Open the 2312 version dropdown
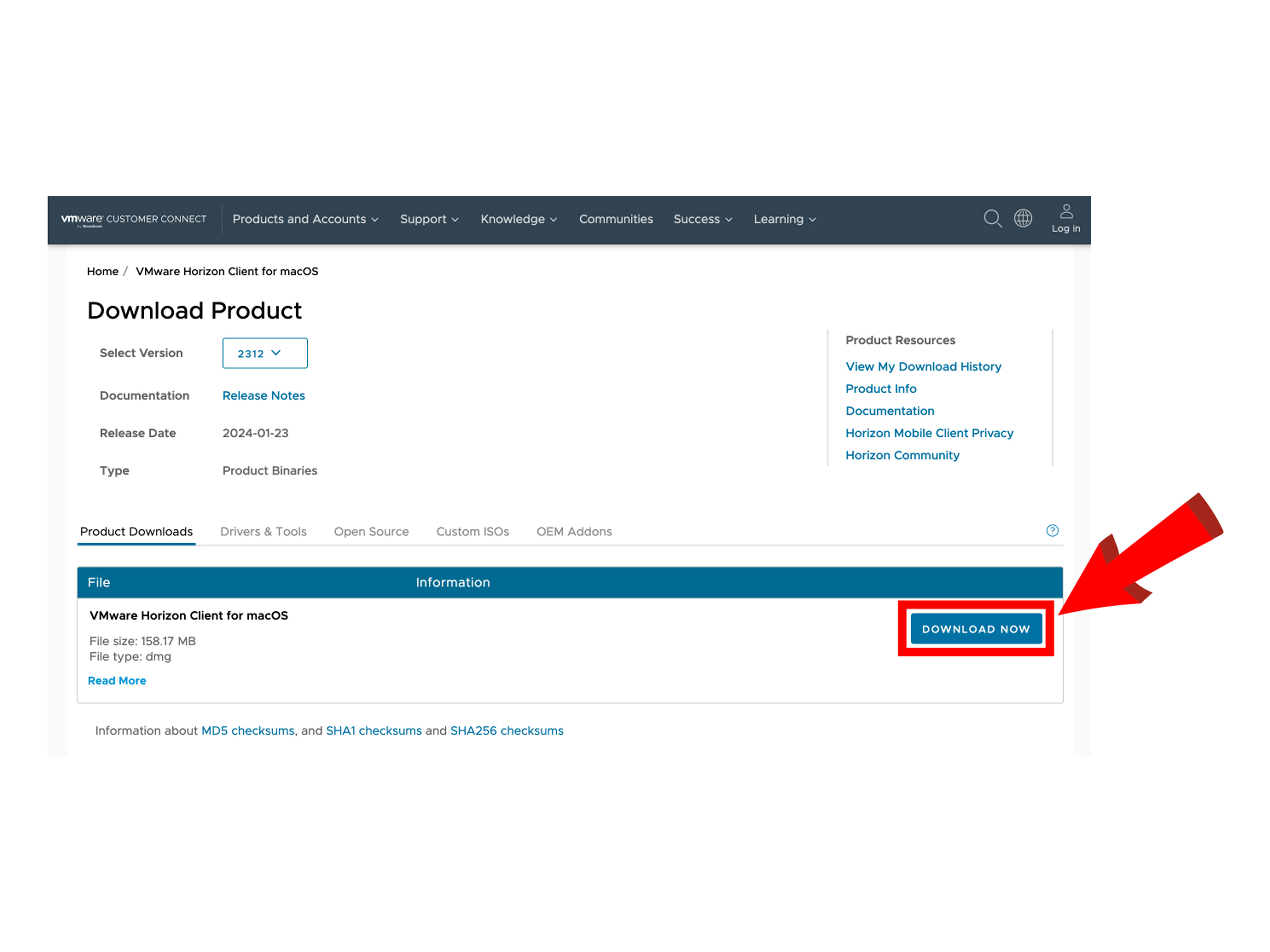 click(265, 353)
